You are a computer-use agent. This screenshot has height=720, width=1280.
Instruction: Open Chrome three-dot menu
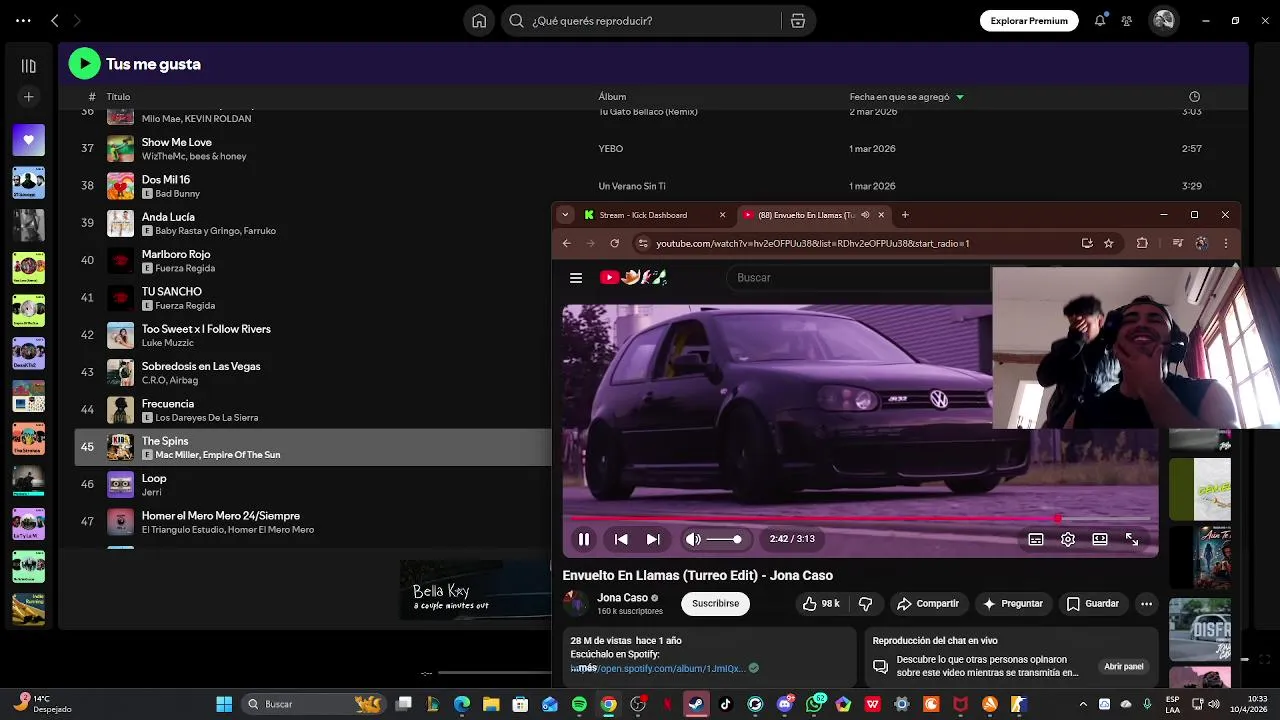[1226, 243]
